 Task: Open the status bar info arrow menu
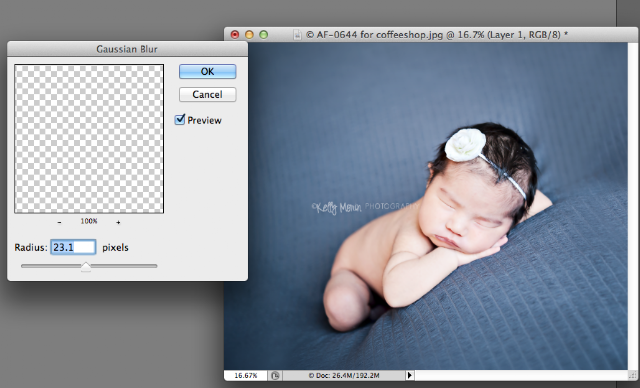410,375
